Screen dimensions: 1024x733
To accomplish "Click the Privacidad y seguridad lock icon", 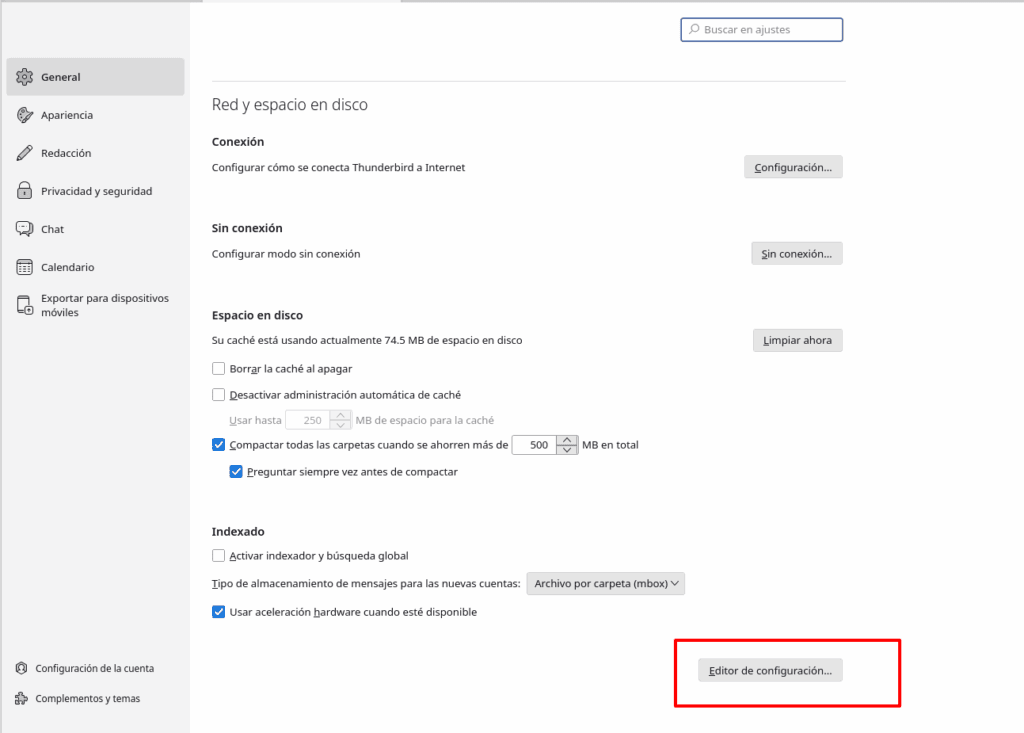I will [25, 191].
